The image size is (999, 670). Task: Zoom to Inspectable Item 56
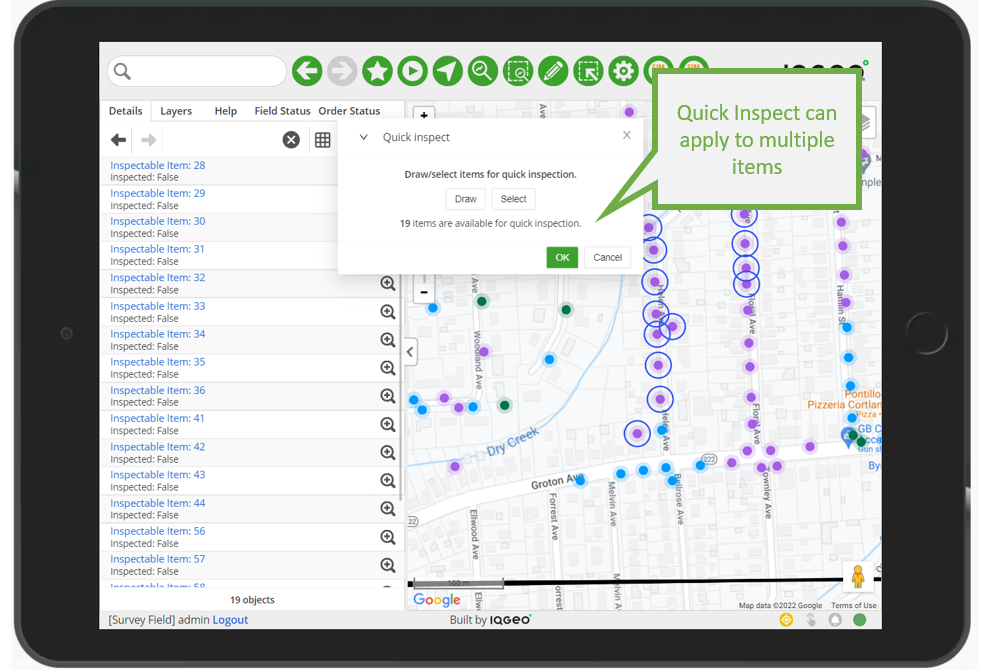(387, 537)
